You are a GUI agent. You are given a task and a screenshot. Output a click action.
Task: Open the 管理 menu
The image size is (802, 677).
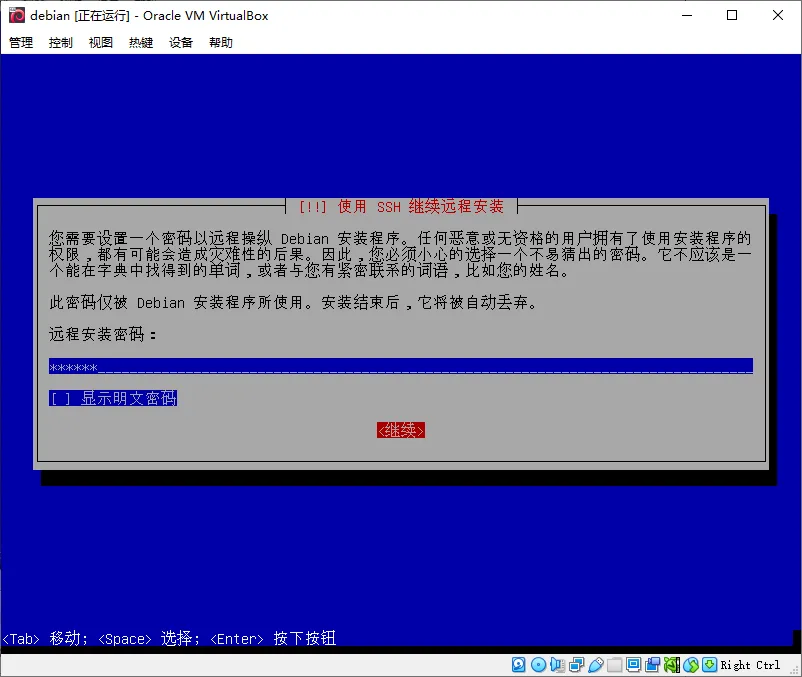tap(21, 42)
